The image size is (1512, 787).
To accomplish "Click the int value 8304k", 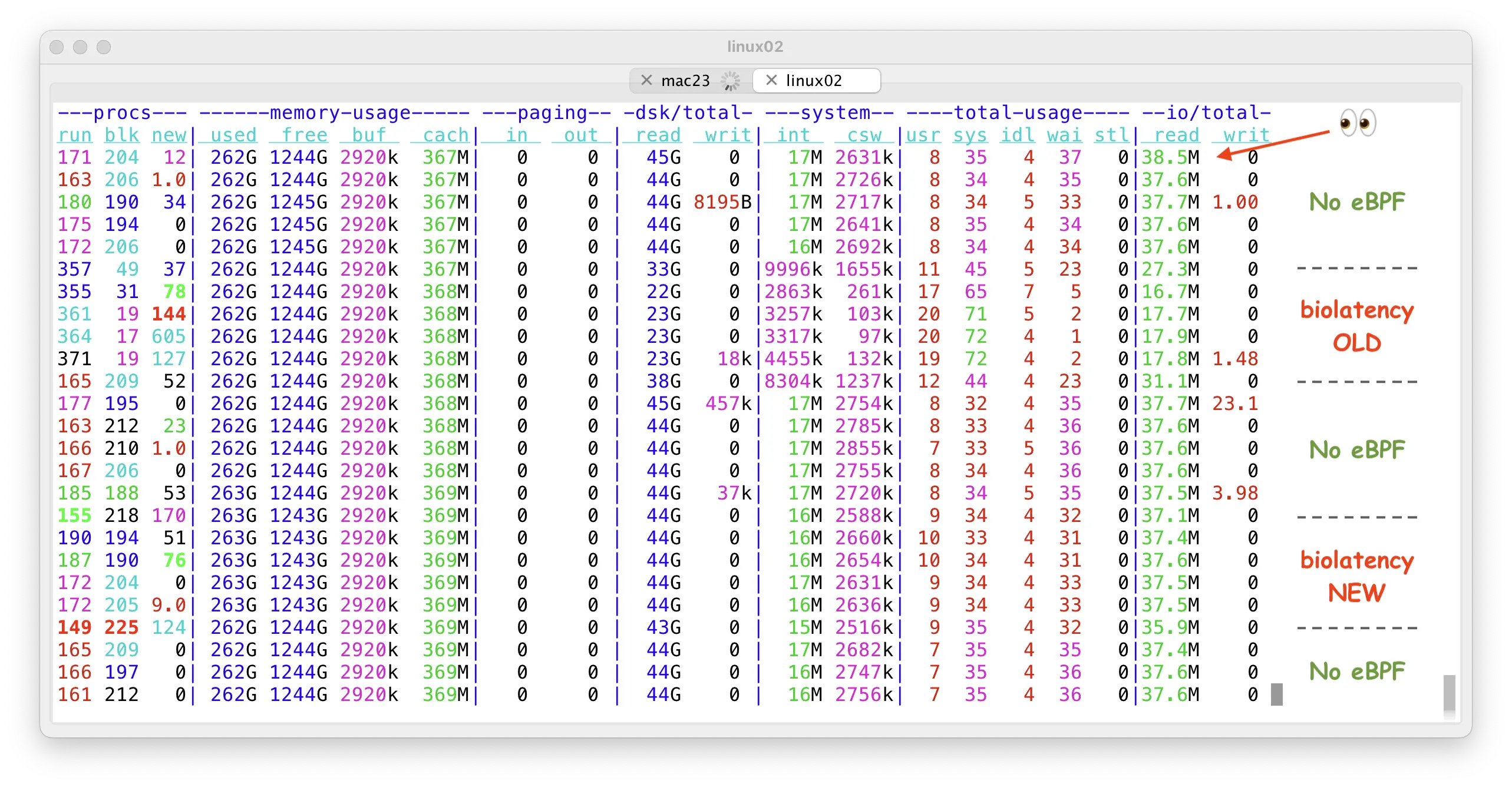I will coord(794,381).
